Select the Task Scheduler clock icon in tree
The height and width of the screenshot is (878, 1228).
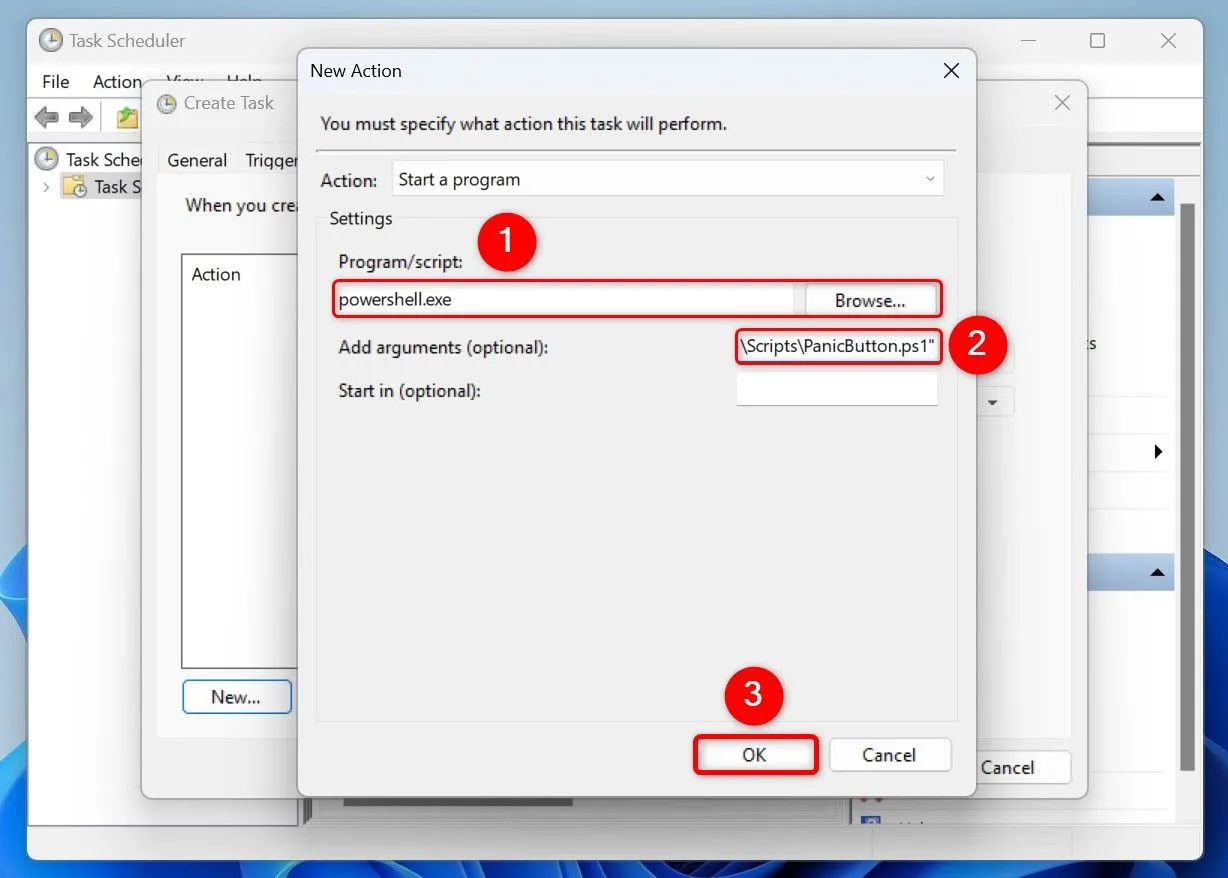pos(49,159)
